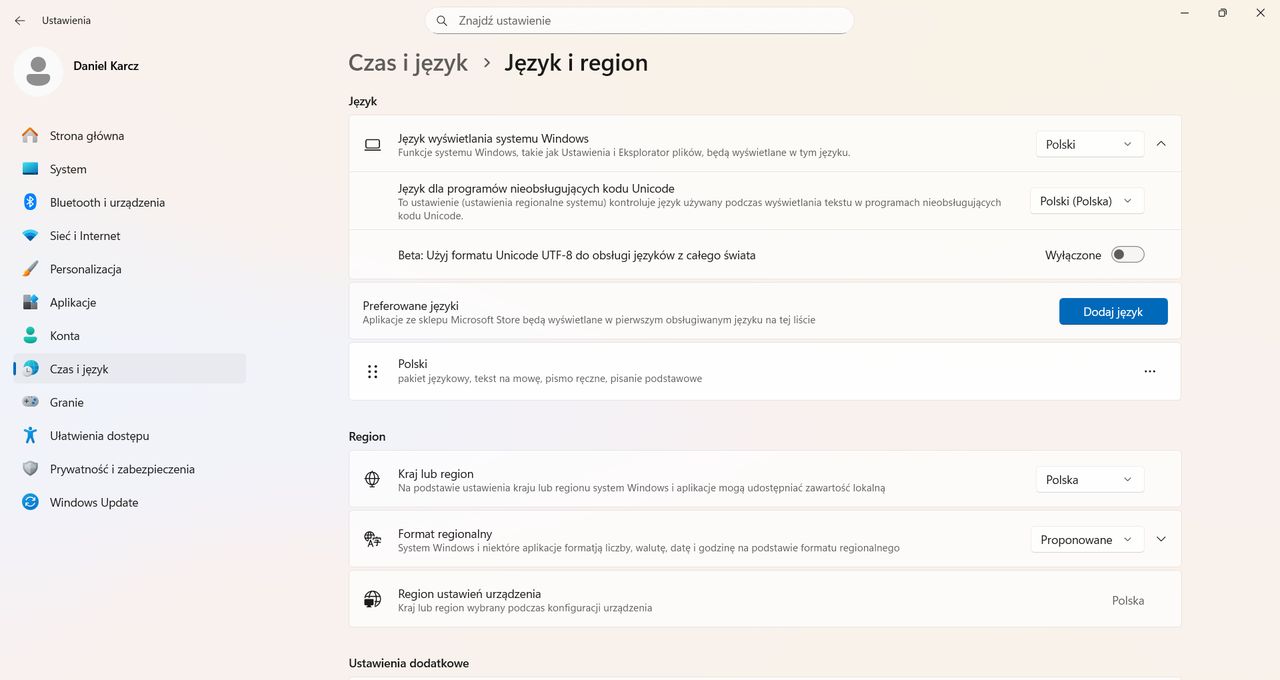
Task: Select the Sieć i Internet sidebar icon
Action: click(x=30, y=235)
